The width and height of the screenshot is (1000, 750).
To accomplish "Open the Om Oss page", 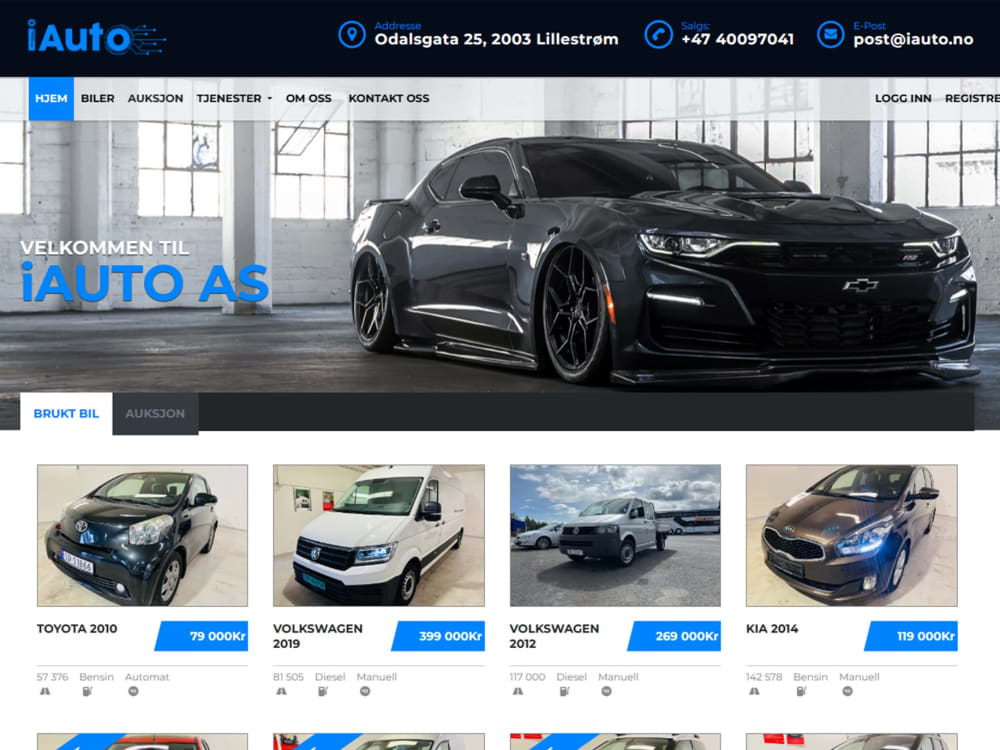I will click(309, 98).
